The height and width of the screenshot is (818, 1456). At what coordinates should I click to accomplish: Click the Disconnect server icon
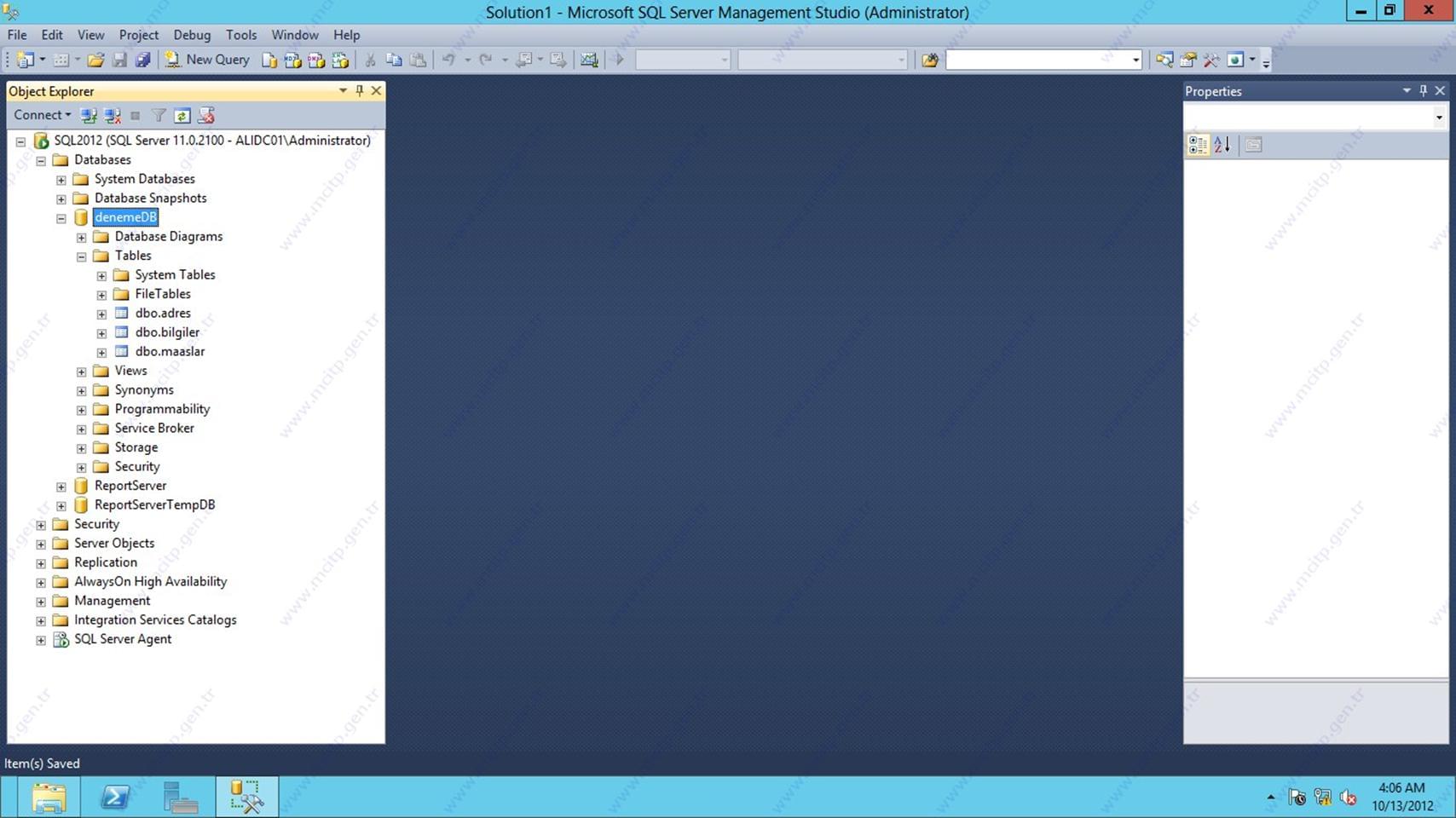point(112,115)
